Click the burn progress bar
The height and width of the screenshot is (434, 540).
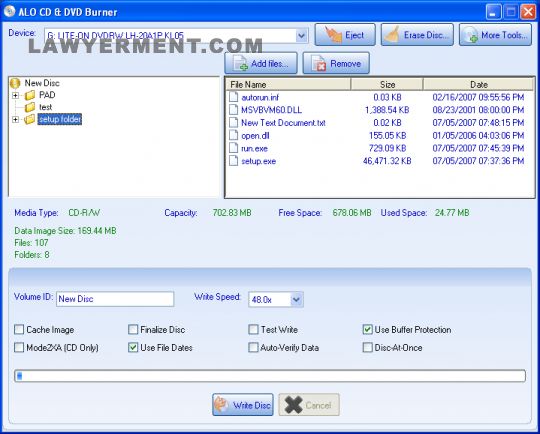tap(270, 376)
